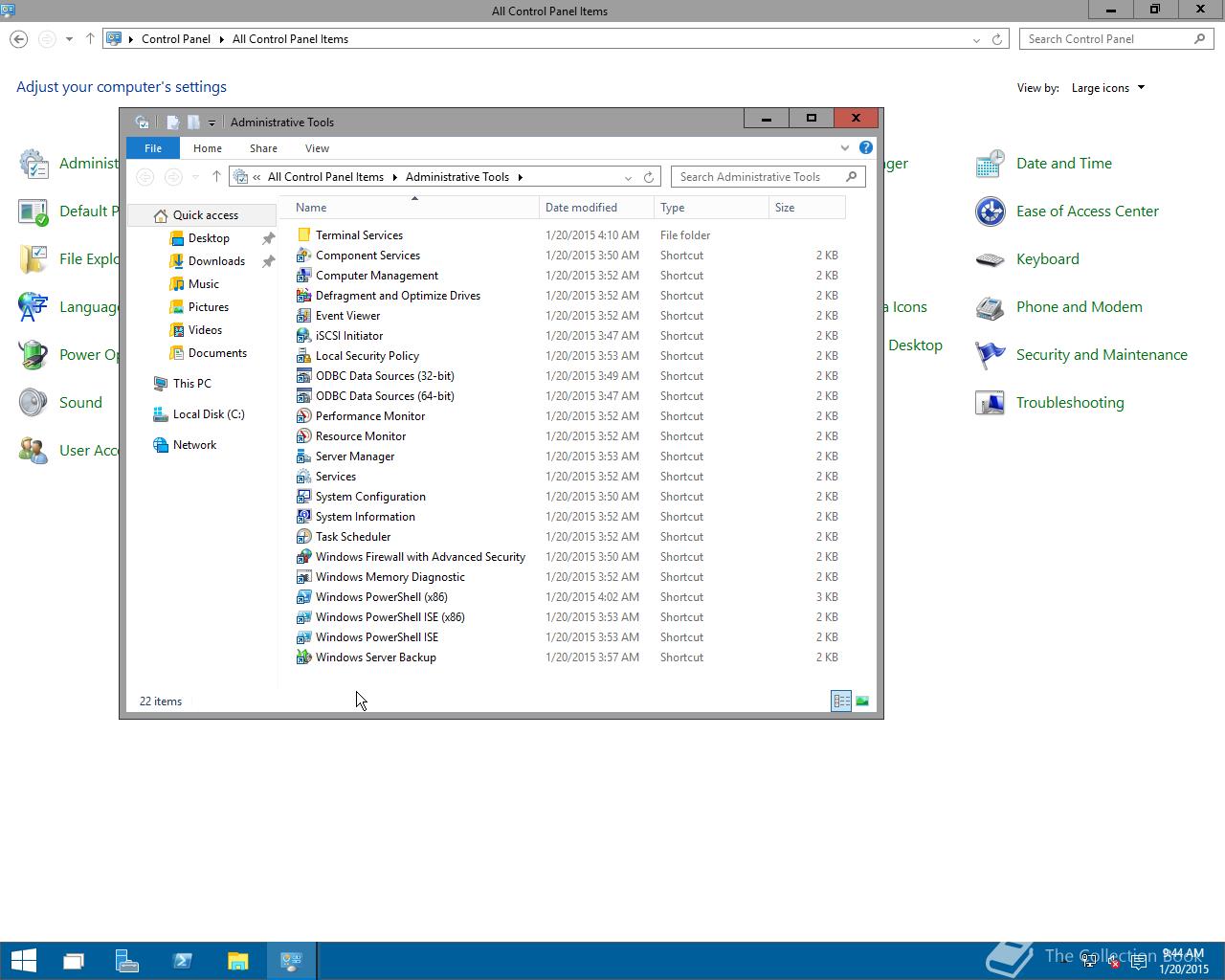
Task: Click the Date and Time control panel icon
Action: tap(990, 164)
